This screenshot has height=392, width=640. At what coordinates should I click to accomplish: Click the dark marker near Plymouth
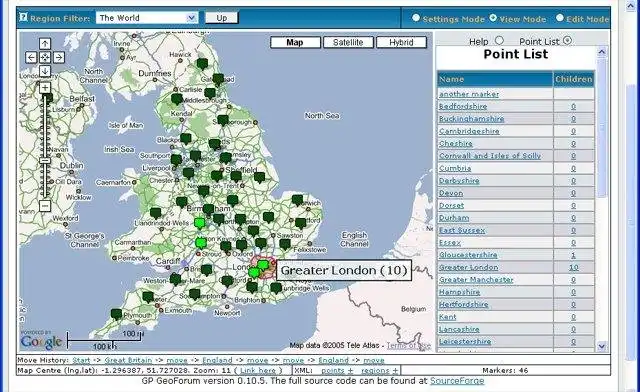pyautogui.click(x=116, y=314)
